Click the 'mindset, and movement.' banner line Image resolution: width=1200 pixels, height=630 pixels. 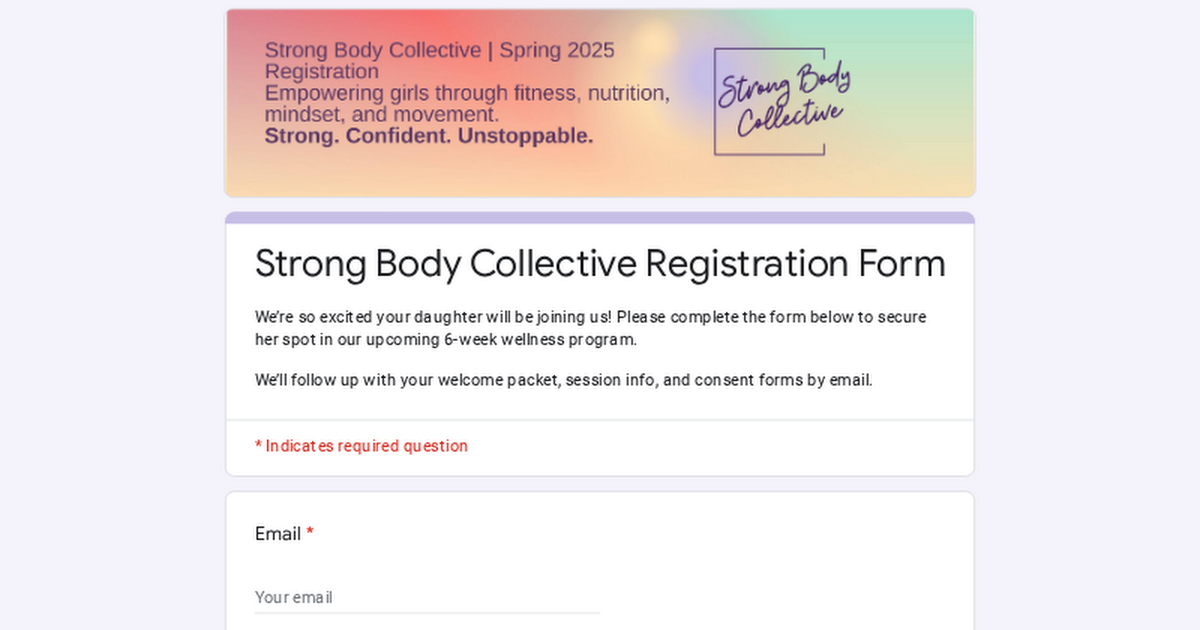(x=381, y=115)
